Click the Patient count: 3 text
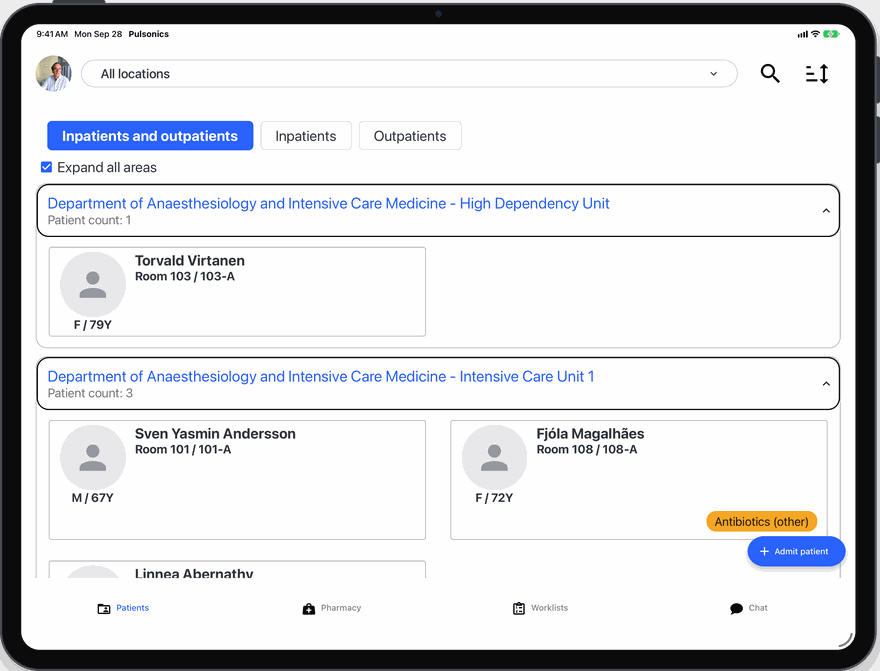 click(x=90, y=393)
